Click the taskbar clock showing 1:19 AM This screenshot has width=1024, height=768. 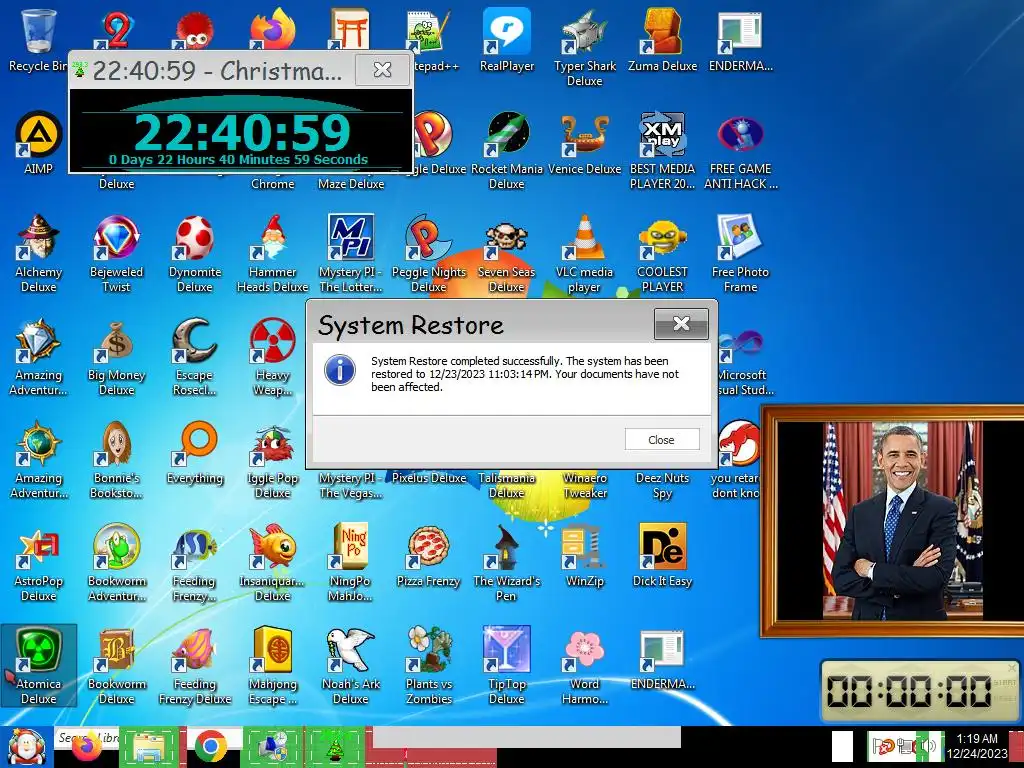tap(977, 746)
